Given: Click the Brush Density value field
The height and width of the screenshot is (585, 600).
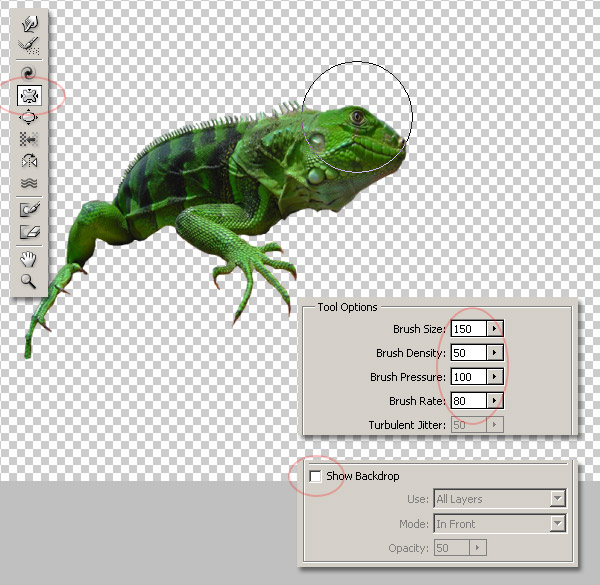Looking at the screenshot, I should coord(469,353).
